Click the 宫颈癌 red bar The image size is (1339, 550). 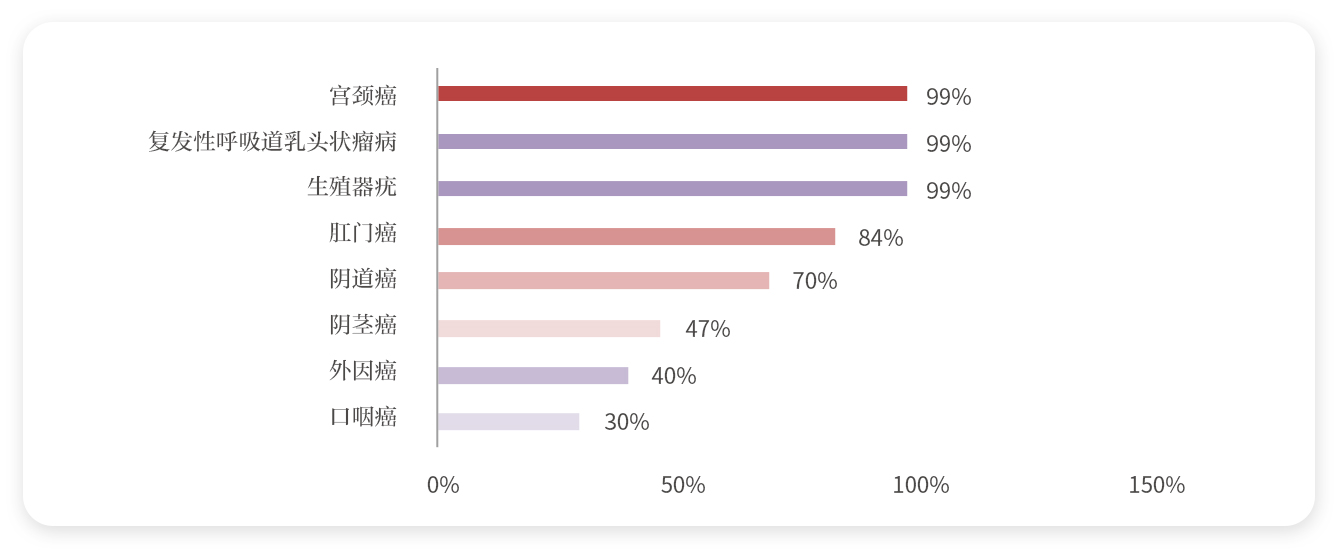(x=672, y=94)
